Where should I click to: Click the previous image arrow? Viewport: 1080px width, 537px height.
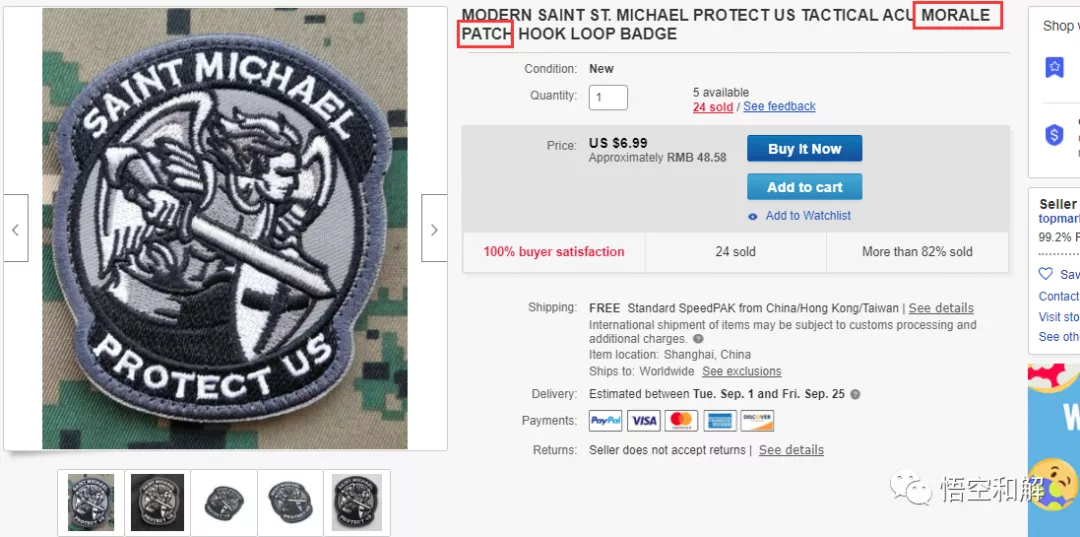pos(16,229)
